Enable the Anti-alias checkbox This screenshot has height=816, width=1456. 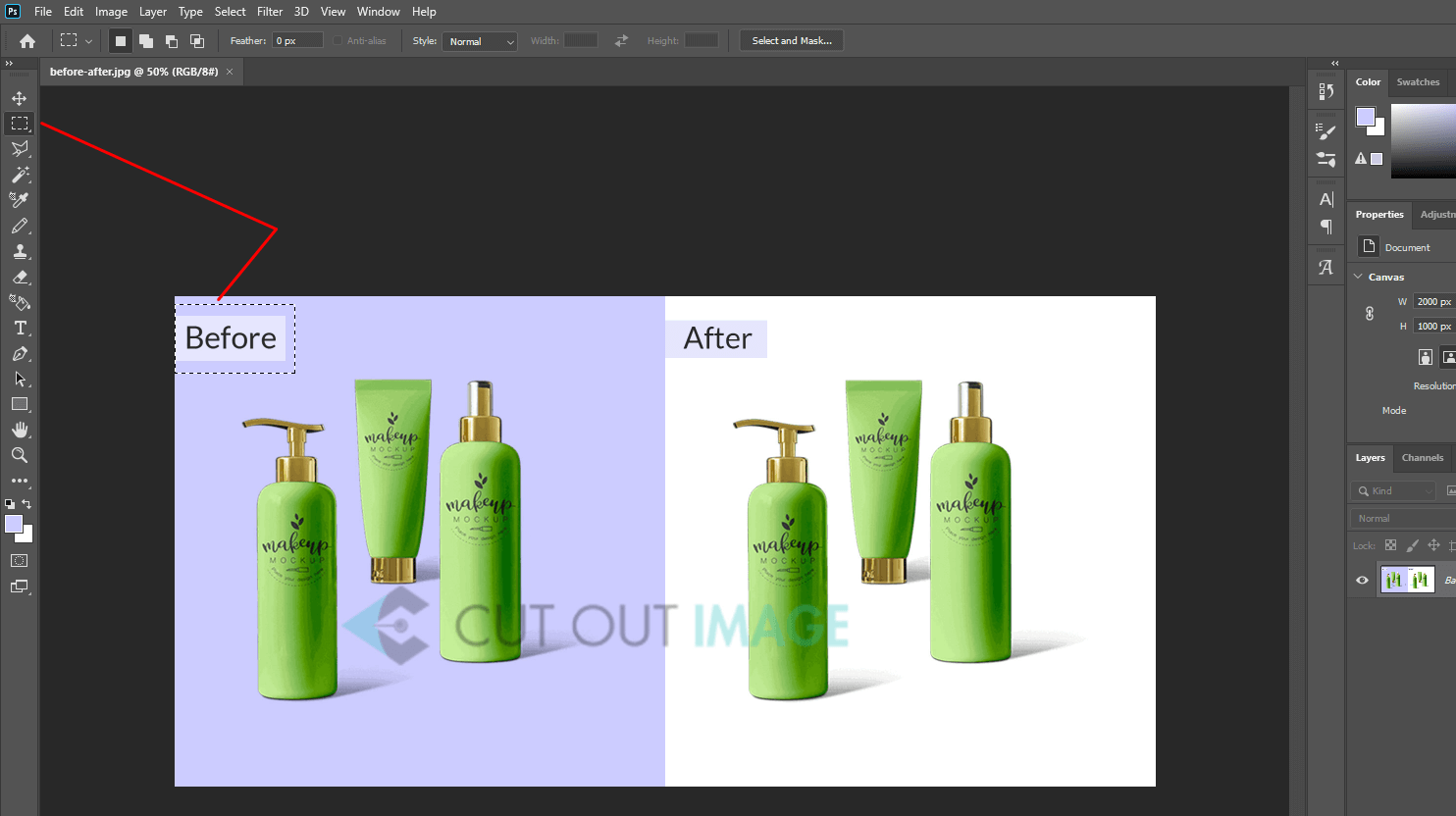click(x=338, y=41)
